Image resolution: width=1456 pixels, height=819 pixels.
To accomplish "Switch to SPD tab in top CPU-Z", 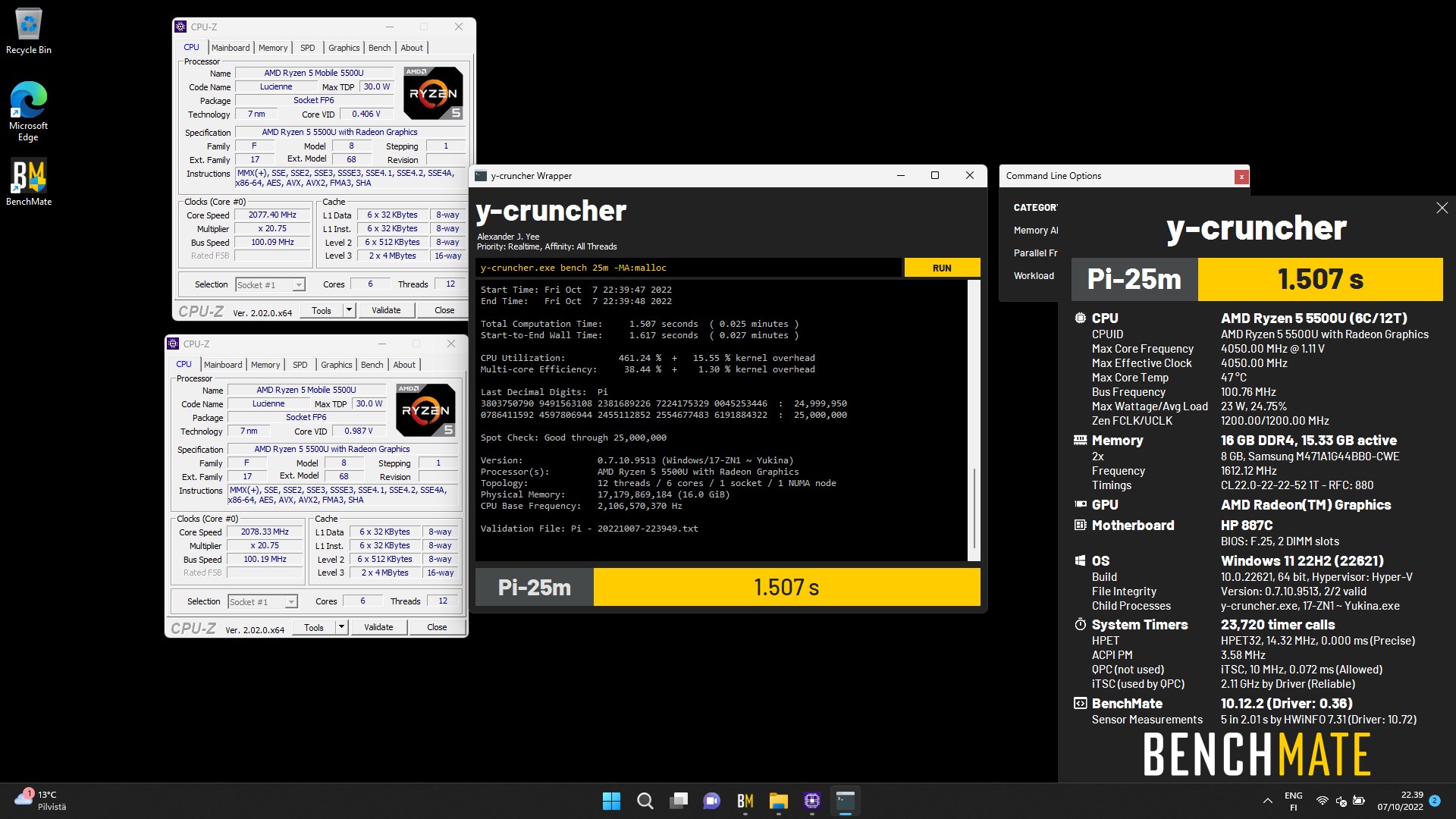I will tap(307, 48).
